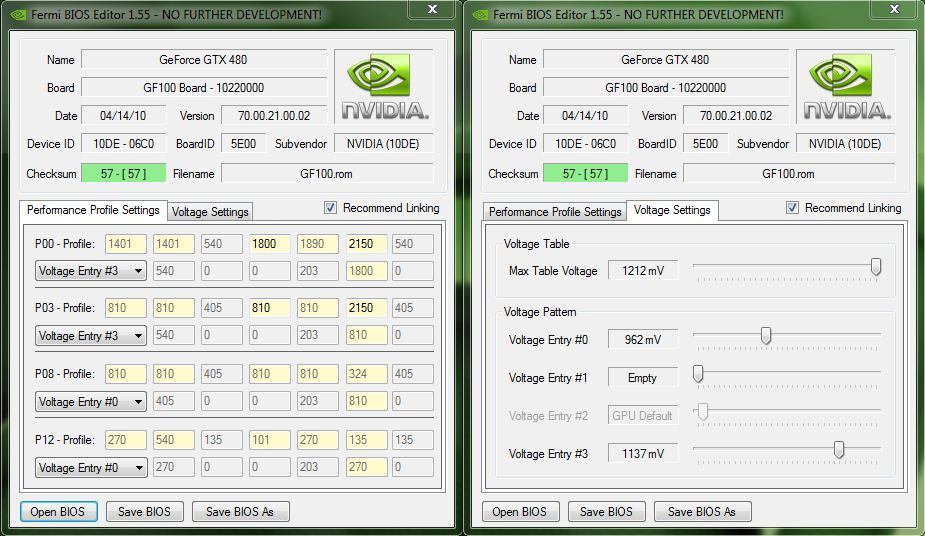Click green Checksum field in left window

(123, 173)
